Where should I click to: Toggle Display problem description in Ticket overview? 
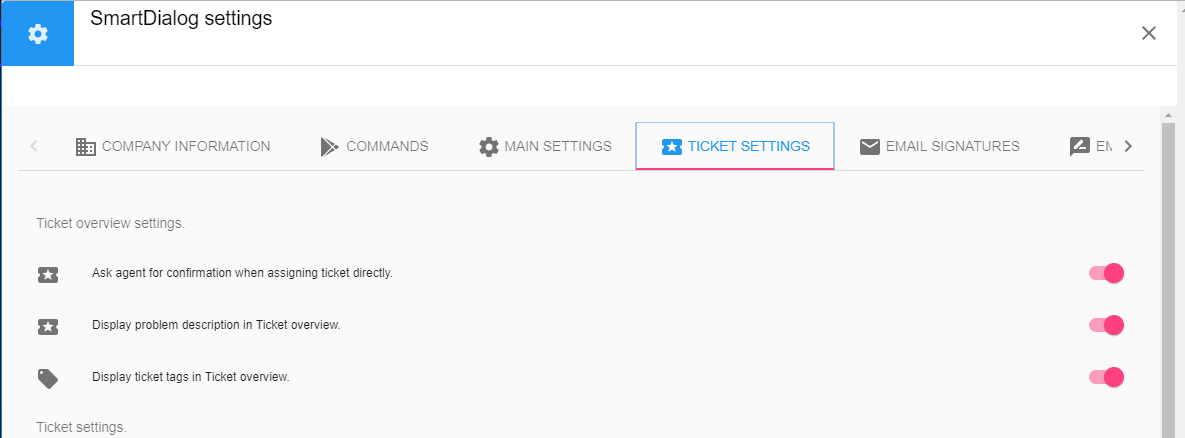[x=1106, y=325]
